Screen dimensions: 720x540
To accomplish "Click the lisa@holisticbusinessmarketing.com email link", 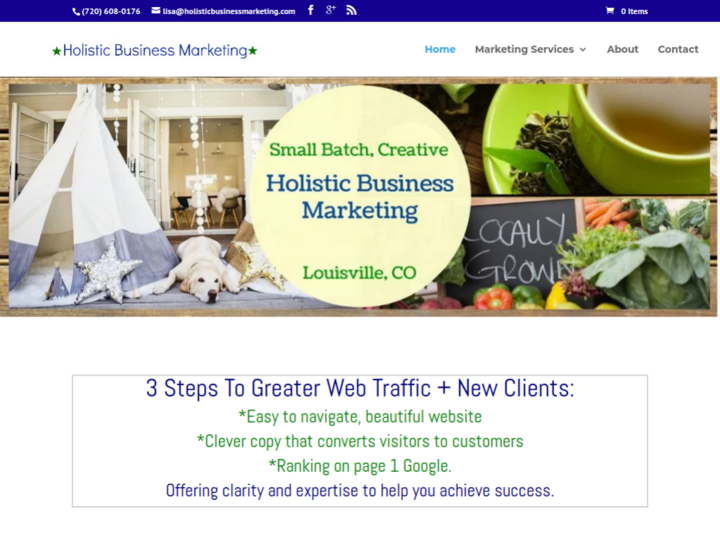I will [229, 11].
